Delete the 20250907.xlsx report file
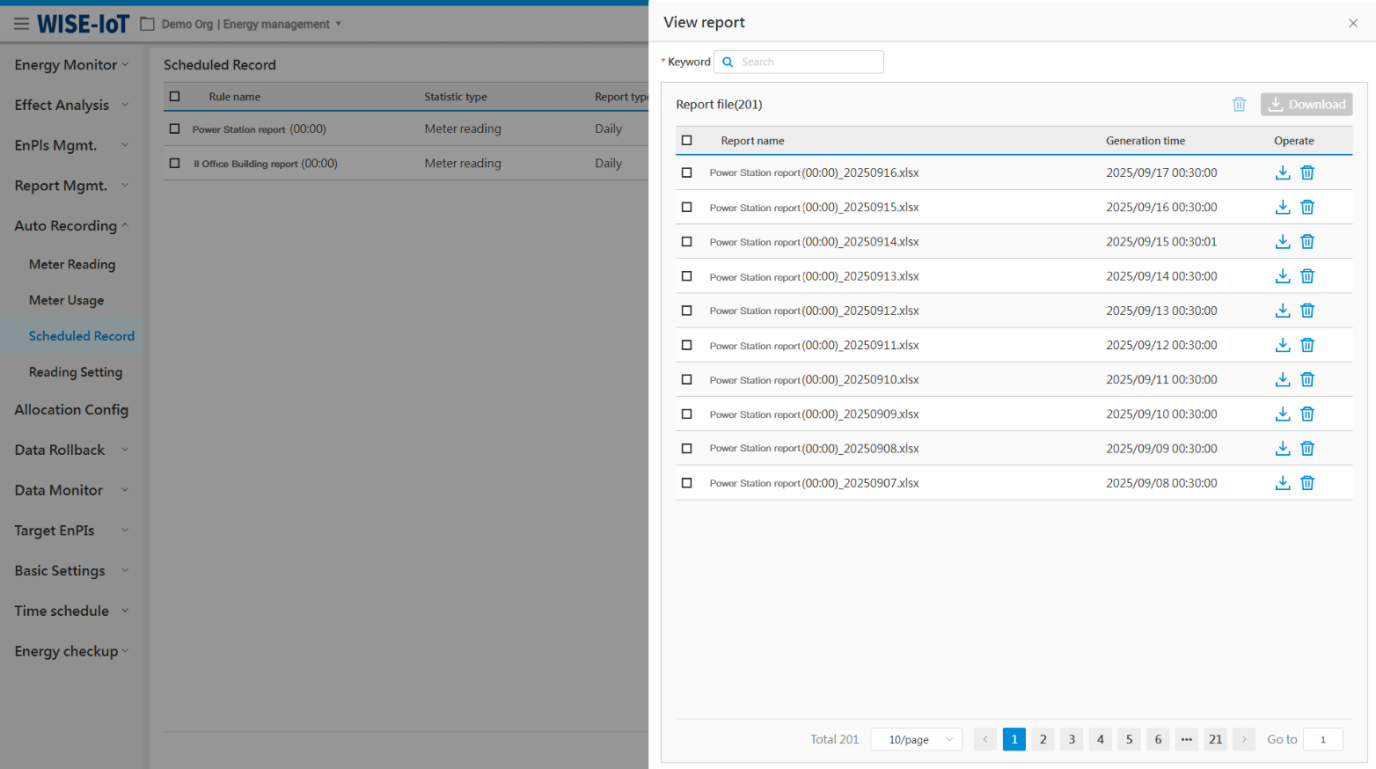The image size is (1376, 769). pos(1307,483)
